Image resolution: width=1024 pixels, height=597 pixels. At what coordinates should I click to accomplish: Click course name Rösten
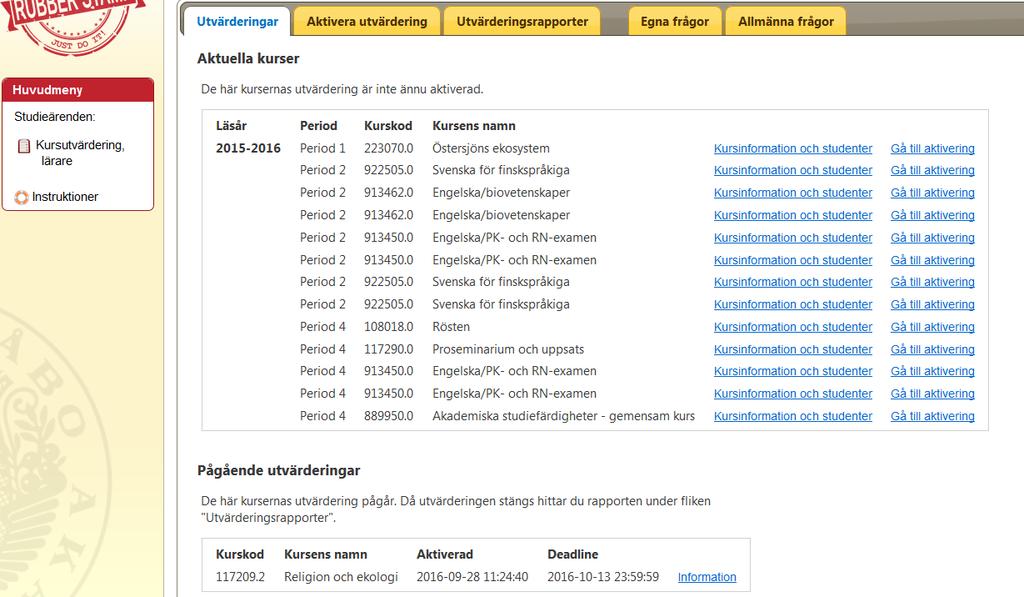pyautogui.click(x=451, y=327)
